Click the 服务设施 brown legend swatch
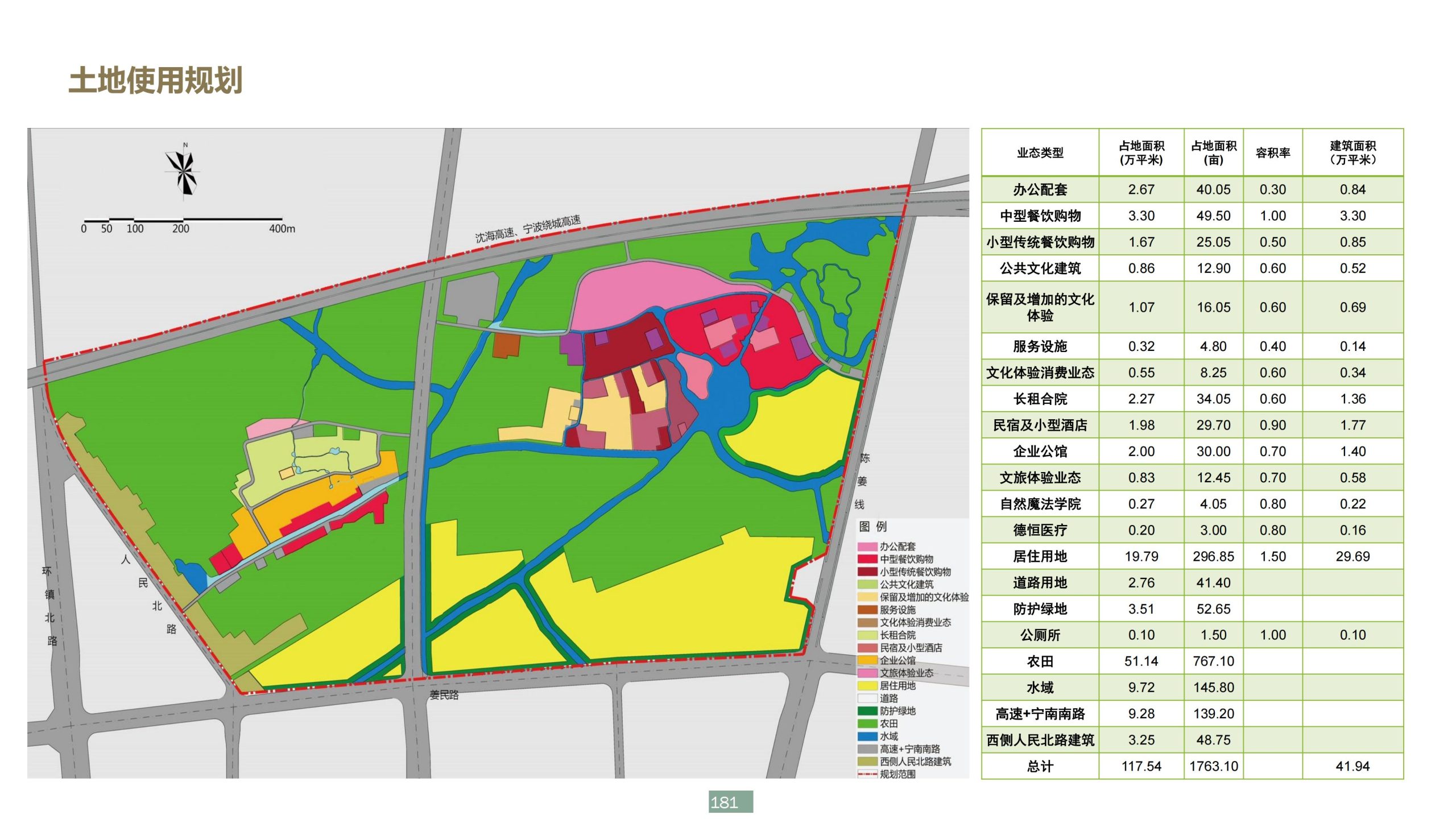Image resolution: width=1456 pixels, height=819 pixels. (867, 610)
